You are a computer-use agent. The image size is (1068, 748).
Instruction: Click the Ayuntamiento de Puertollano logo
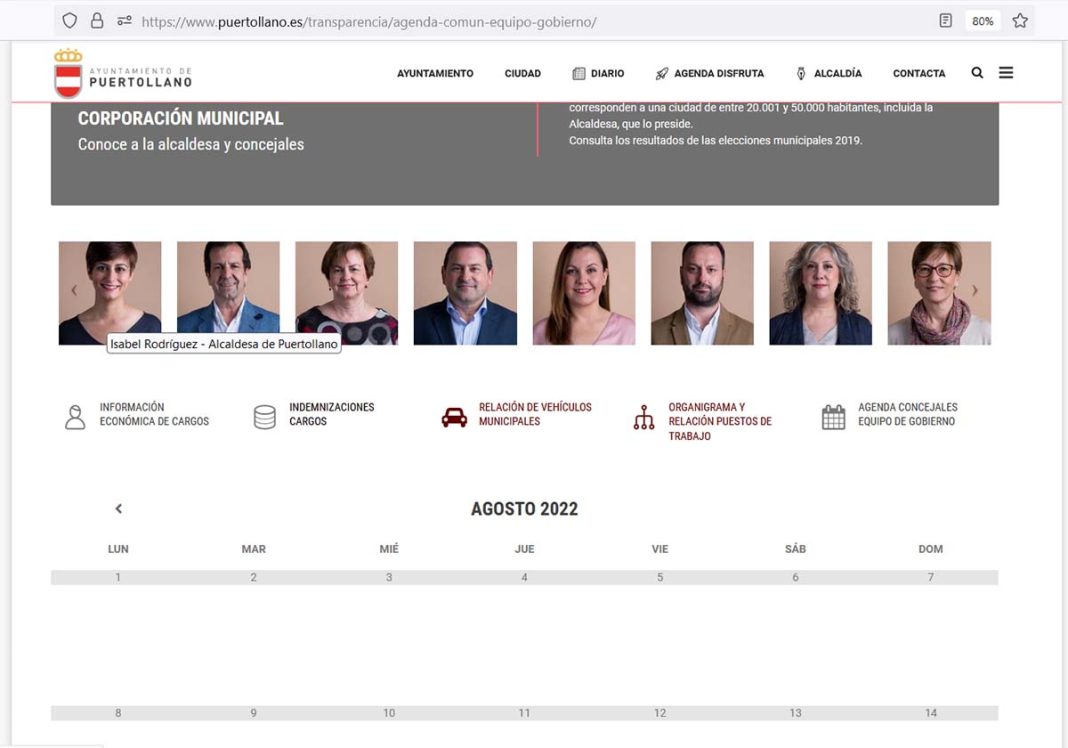[122, 74]
